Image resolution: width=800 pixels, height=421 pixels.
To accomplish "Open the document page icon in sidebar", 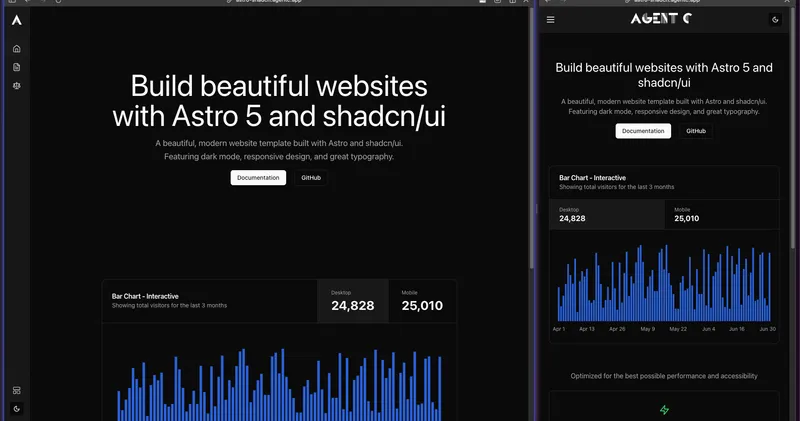I will [16, 67].
